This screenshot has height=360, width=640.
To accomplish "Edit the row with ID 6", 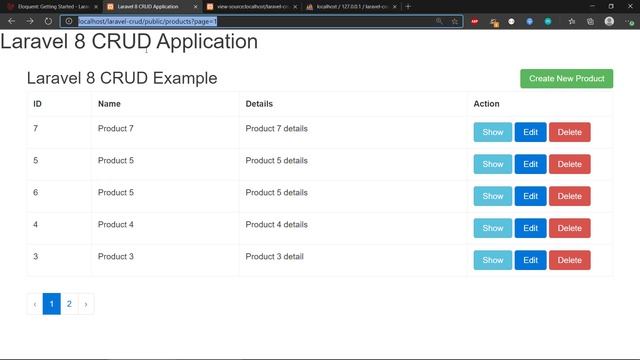I will [x=530, y=196].
